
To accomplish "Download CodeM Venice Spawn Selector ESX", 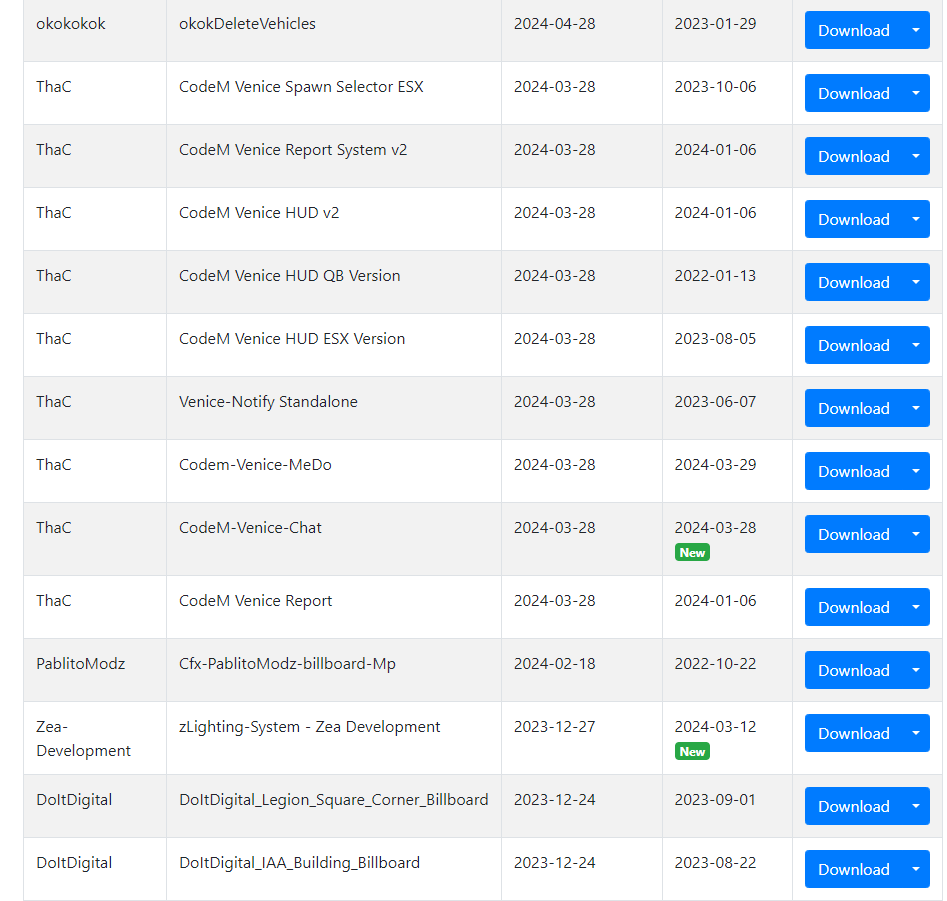I will click(x=853, y=93).
